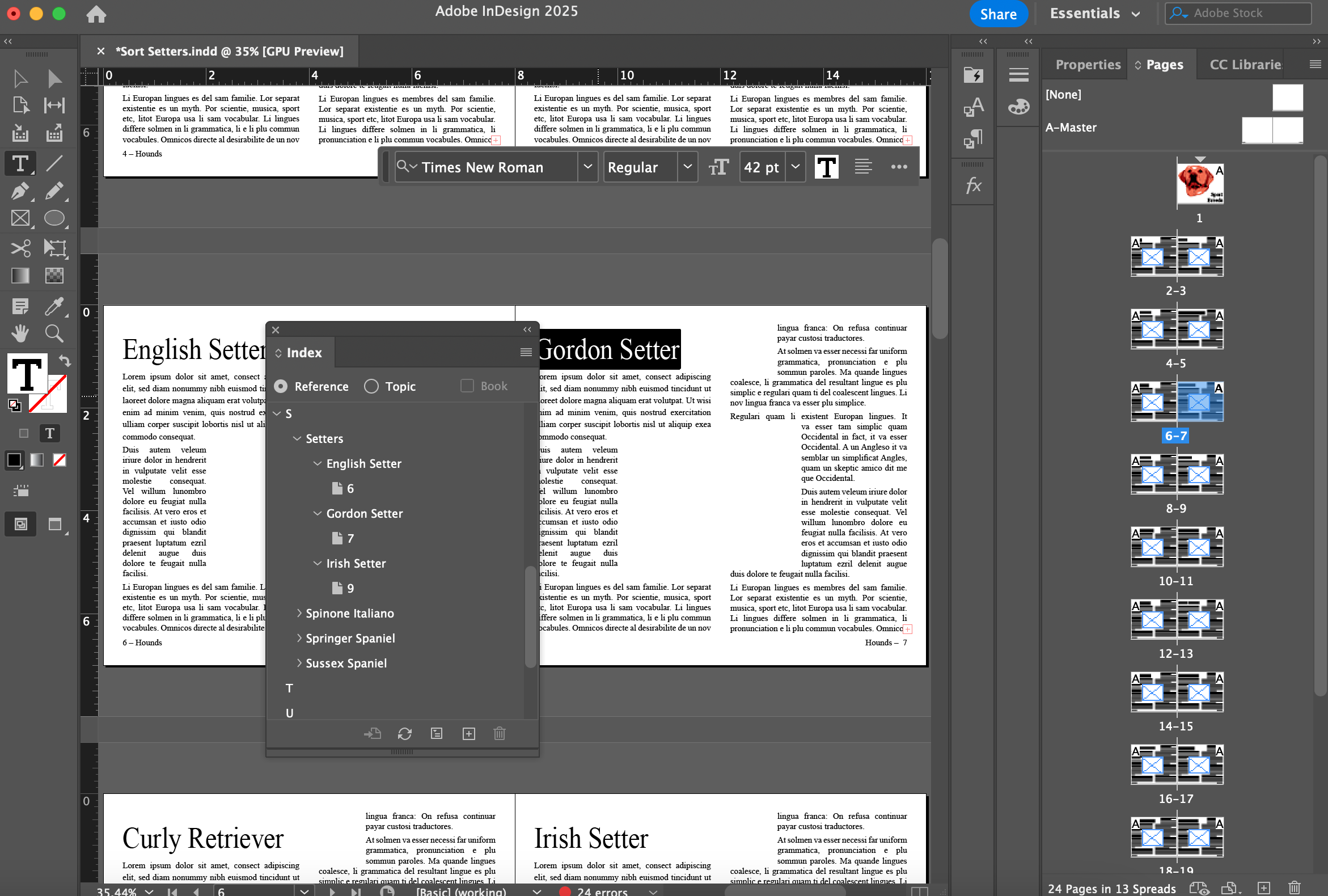Open the Effects fx panel
1328x896 pixels.
pyautogui.click(x=973, y=185)
